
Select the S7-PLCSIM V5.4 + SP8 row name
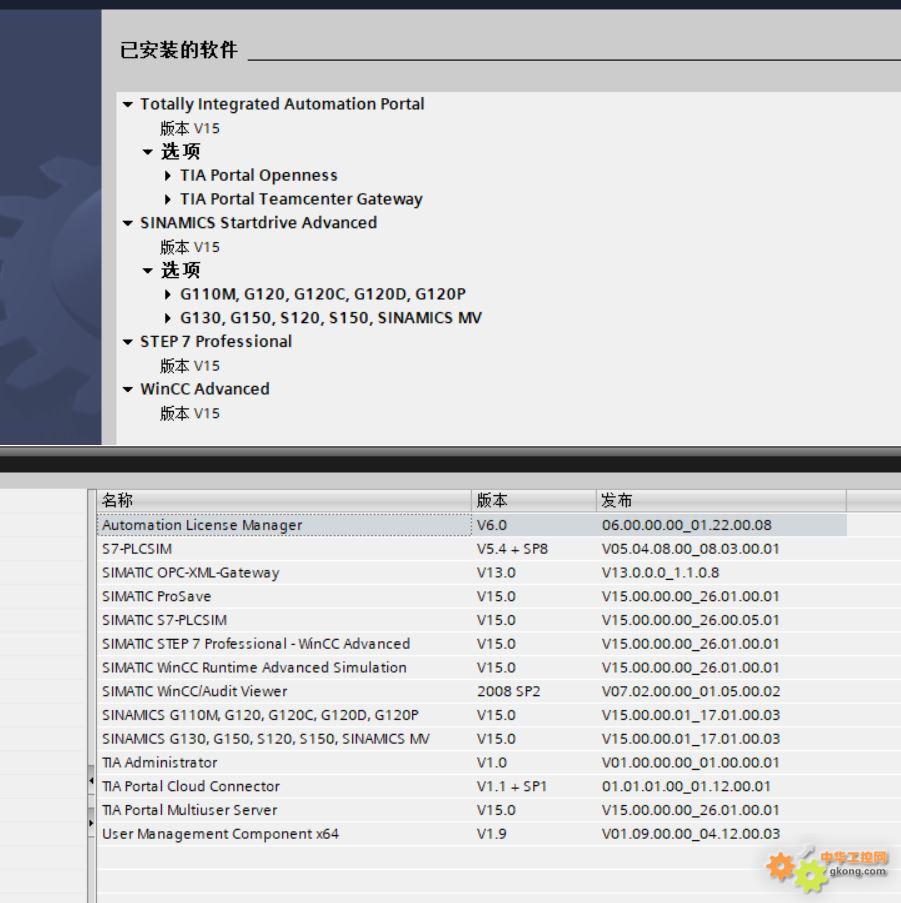pyautogui.click(x=137, y=549)
